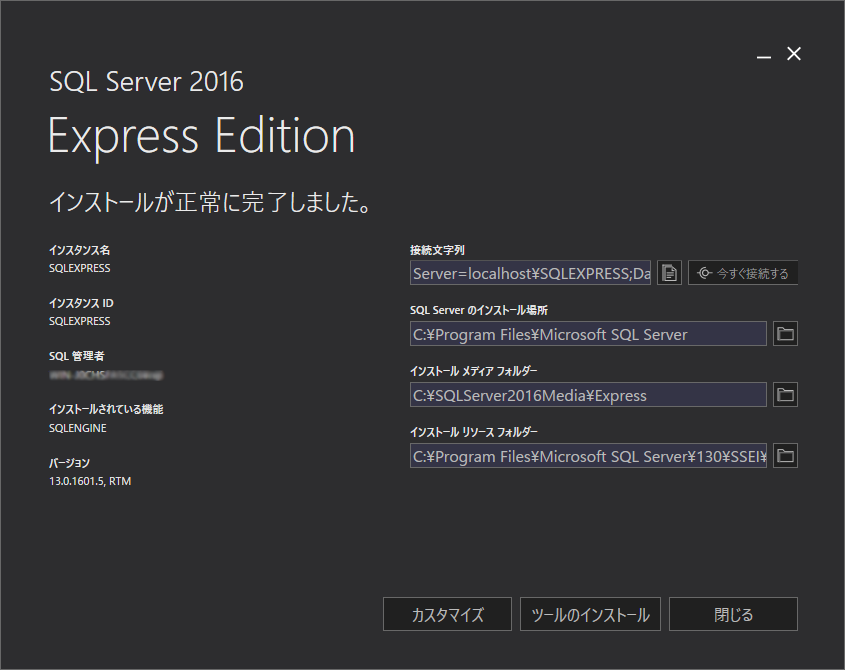Click the インスタンス名 label
845x670 pixels.
[80, 250]
